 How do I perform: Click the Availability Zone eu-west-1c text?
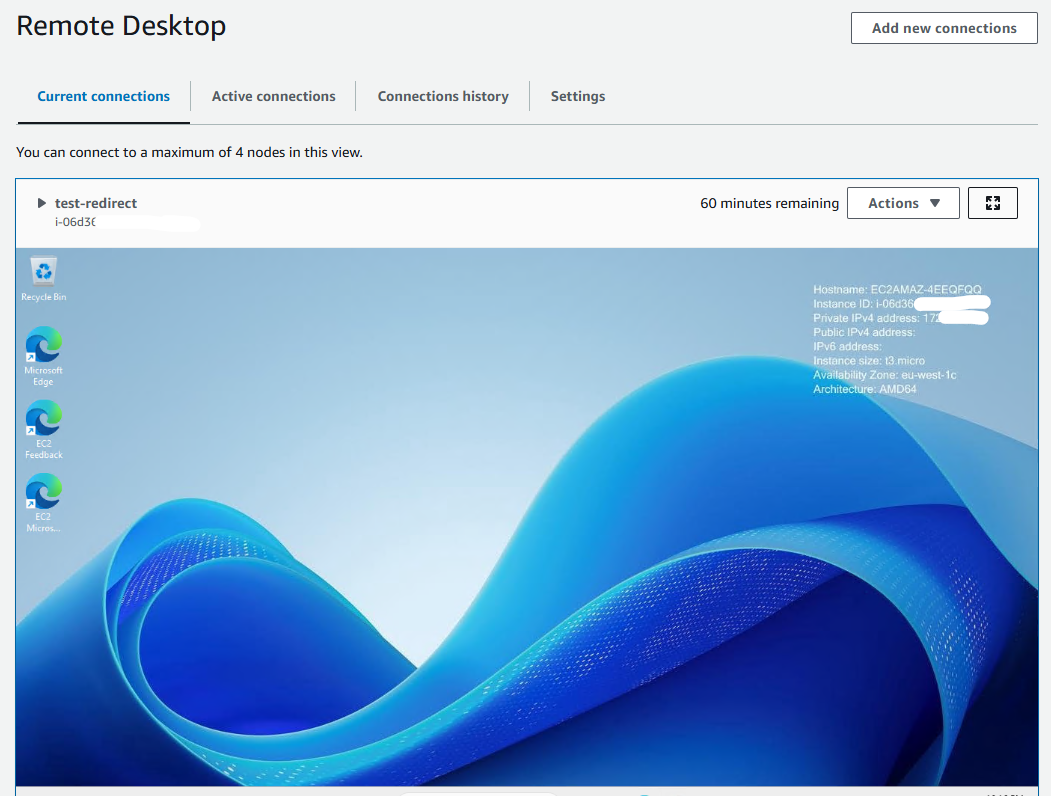coord(884,375)
